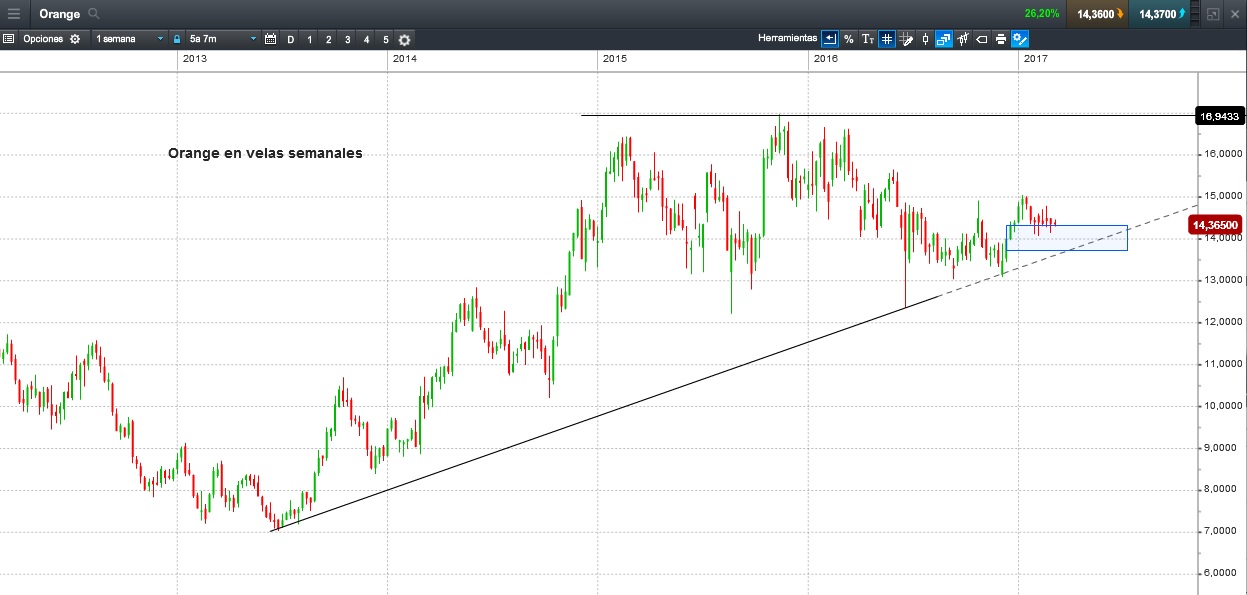The height and width of the screenshot is (595, 1247).
Task: Click the search magnifier next to Orange
Action: pos(94,14)
